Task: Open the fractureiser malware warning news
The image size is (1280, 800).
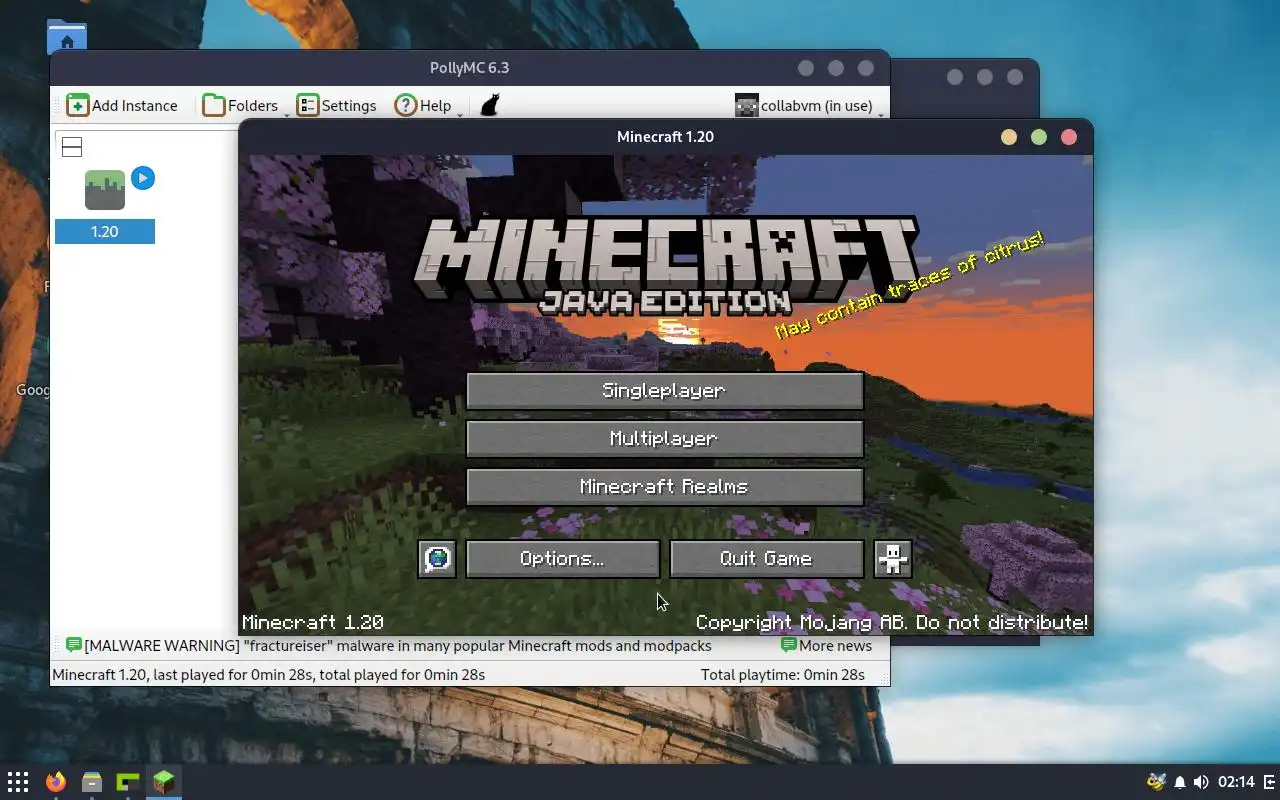Action: coord(389,646)
